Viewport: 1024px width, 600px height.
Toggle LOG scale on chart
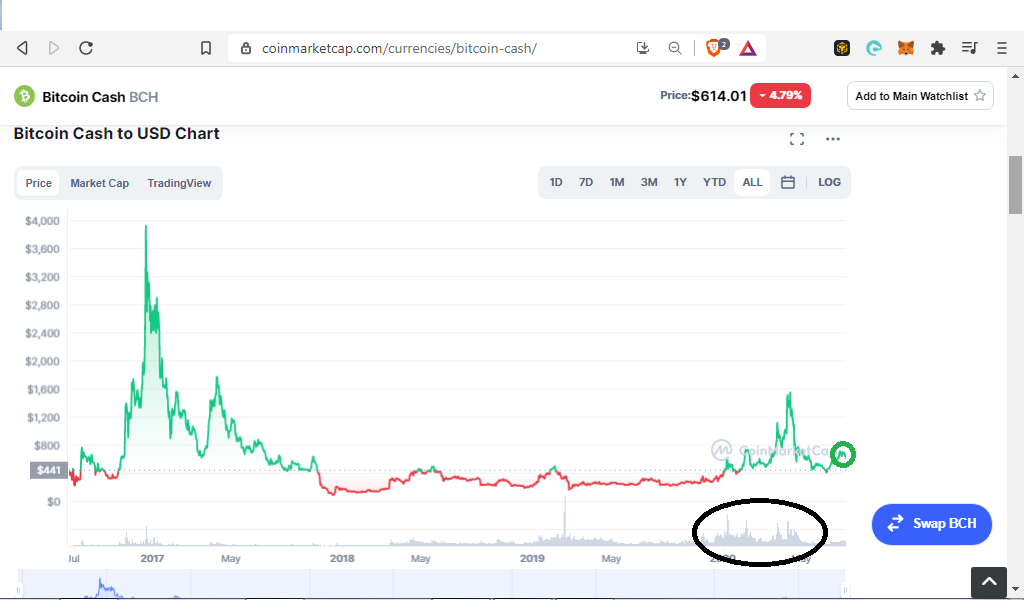click(829, 182)
